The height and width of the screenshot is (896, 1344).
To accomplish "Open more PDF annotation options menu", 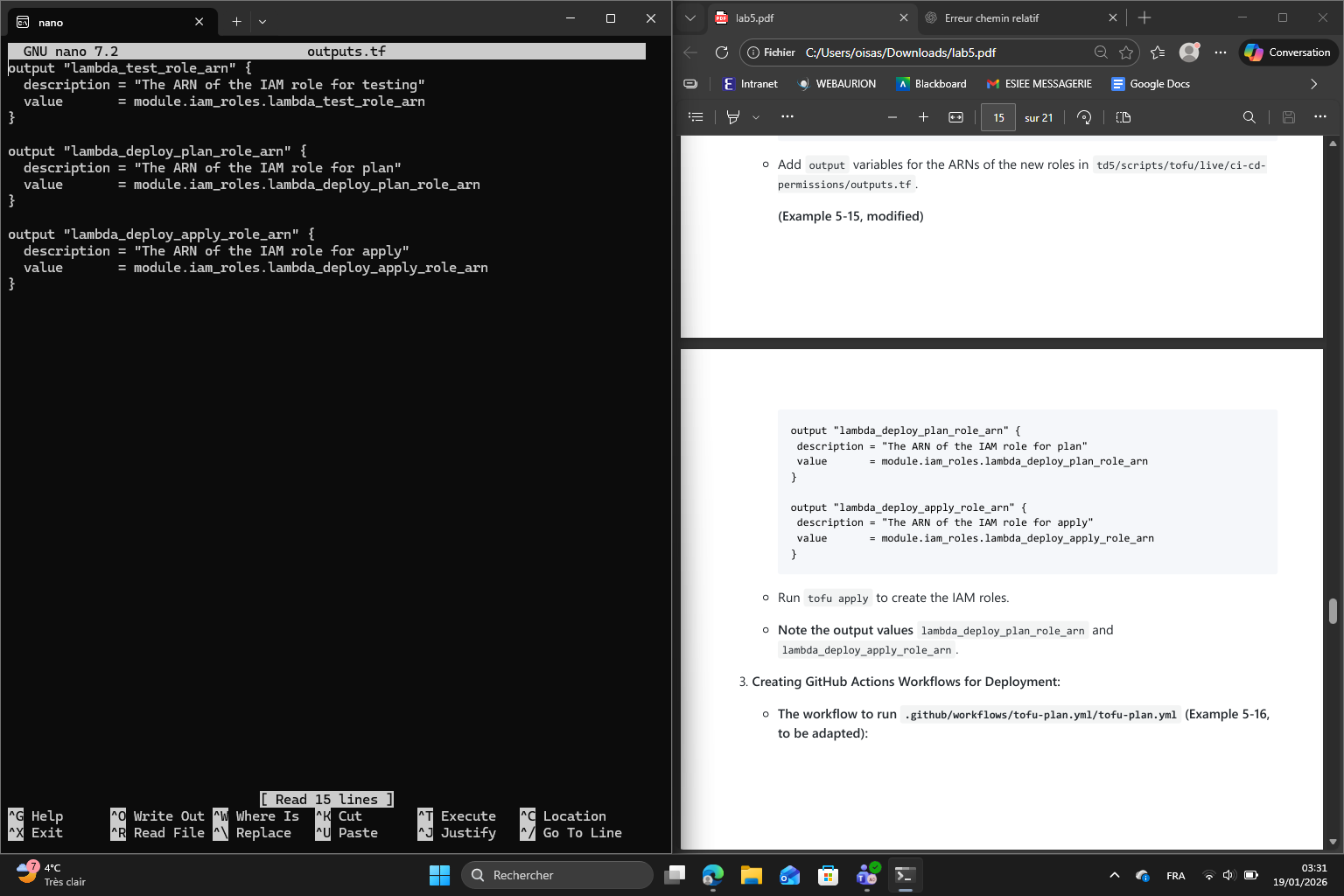I will [x=787, y=116].
